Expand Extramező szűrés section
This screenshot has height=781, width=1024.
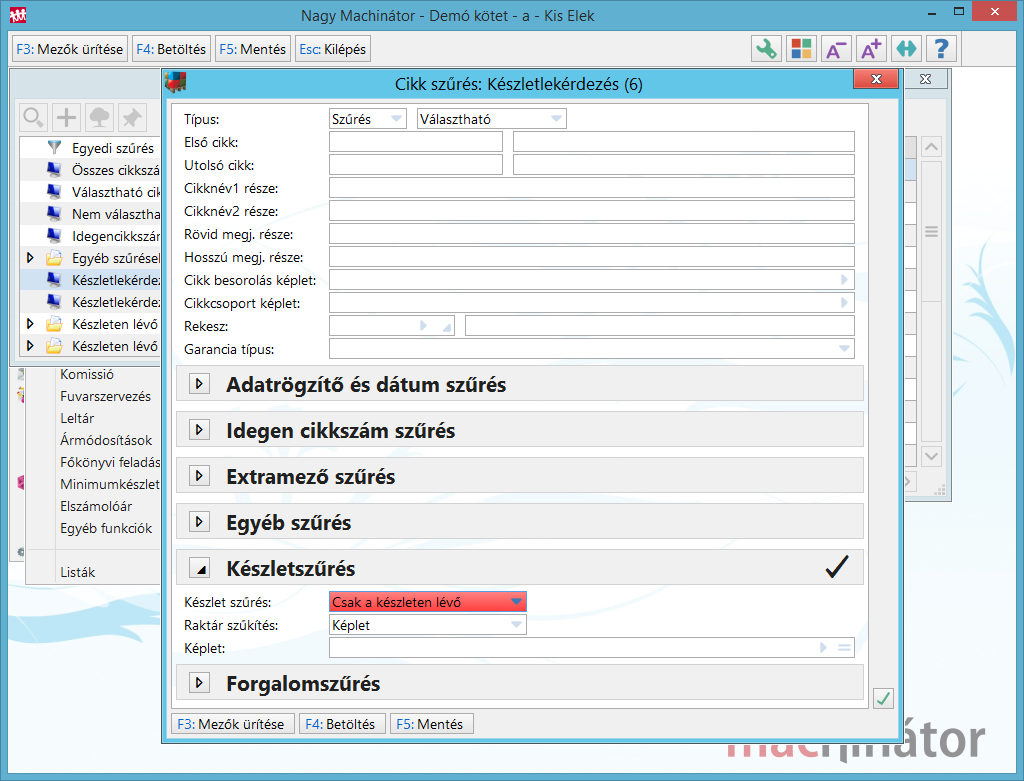199,475
